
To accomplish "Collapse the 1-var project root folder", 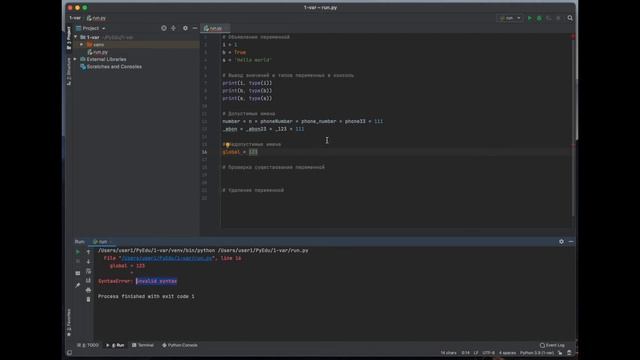I will (x=76, y=37).
